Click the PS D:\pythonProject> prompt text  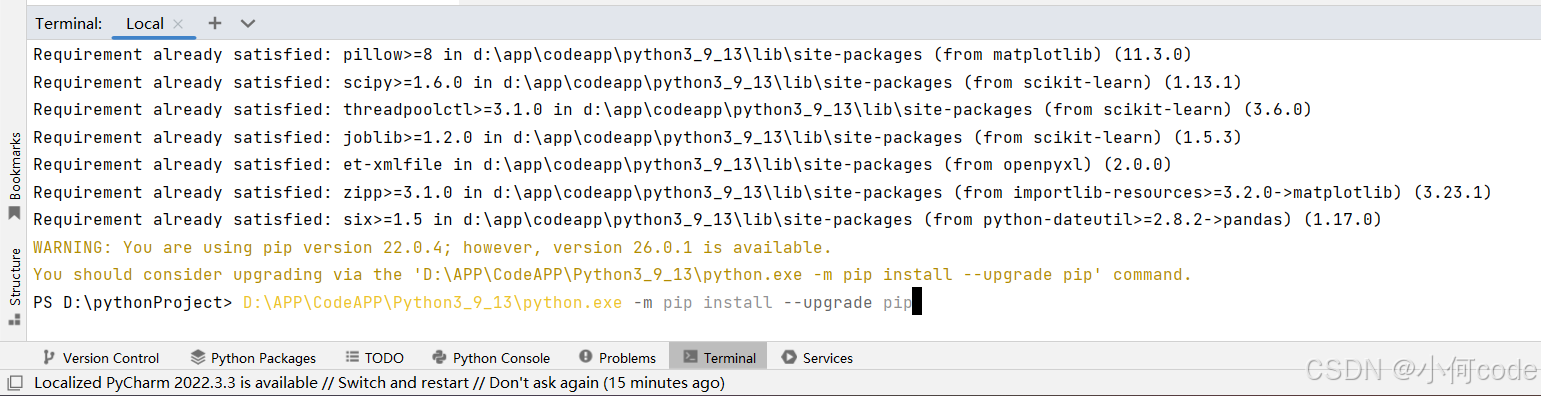pyautogui.click(x=133, y=302)
